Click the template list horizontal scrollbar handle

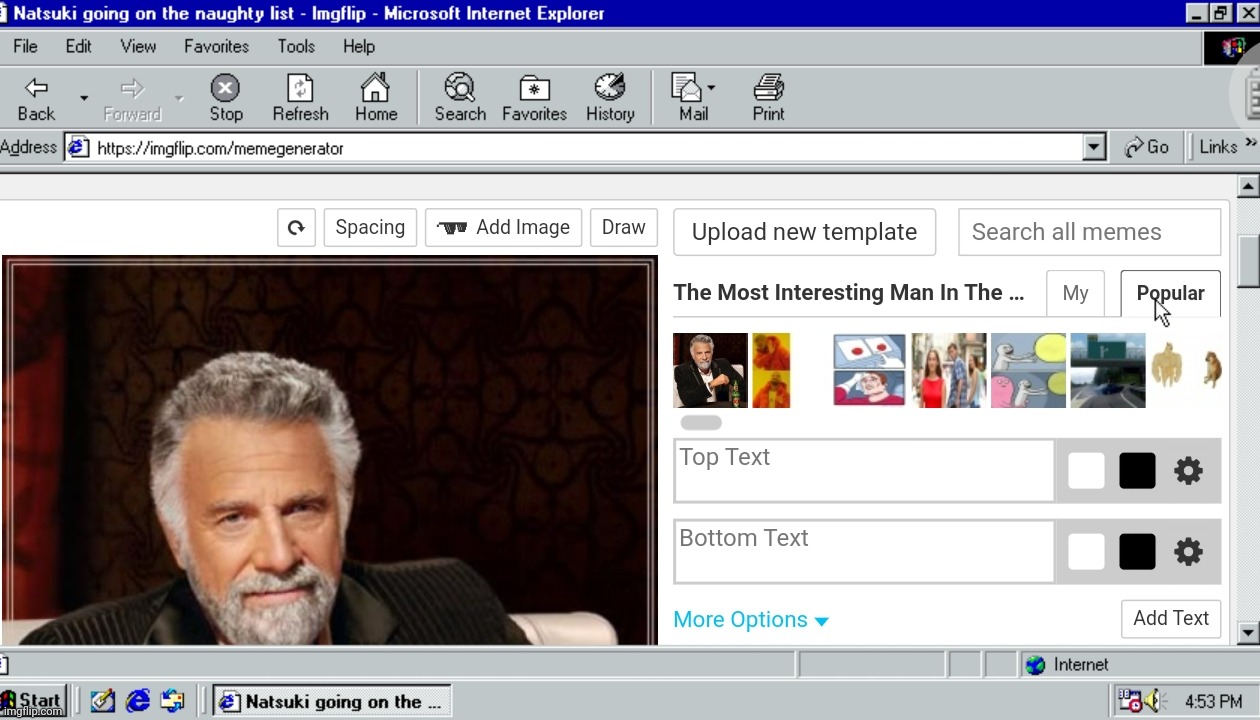[701, 423]
